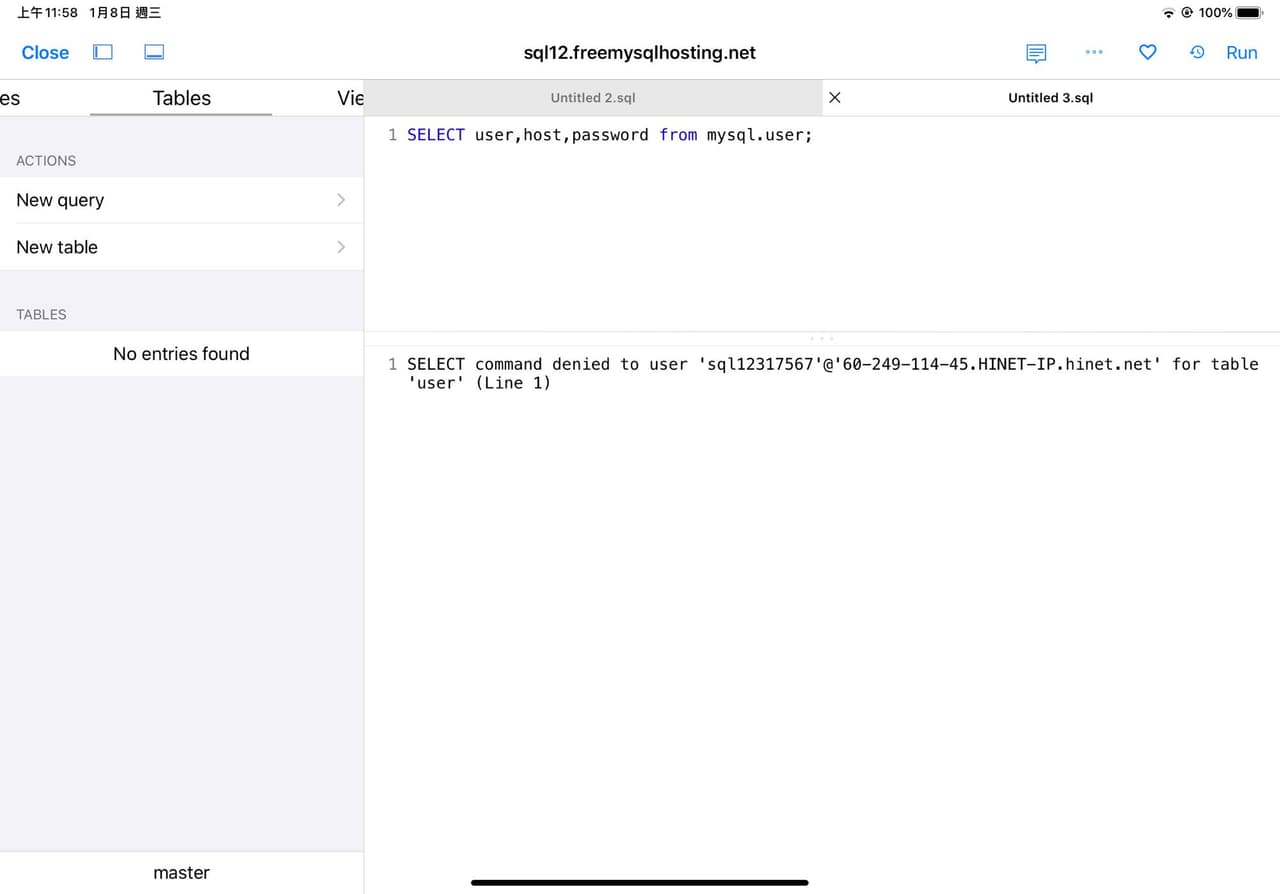Open the master database selector
The image size is (1280, 894).
[x=181, y=872]
